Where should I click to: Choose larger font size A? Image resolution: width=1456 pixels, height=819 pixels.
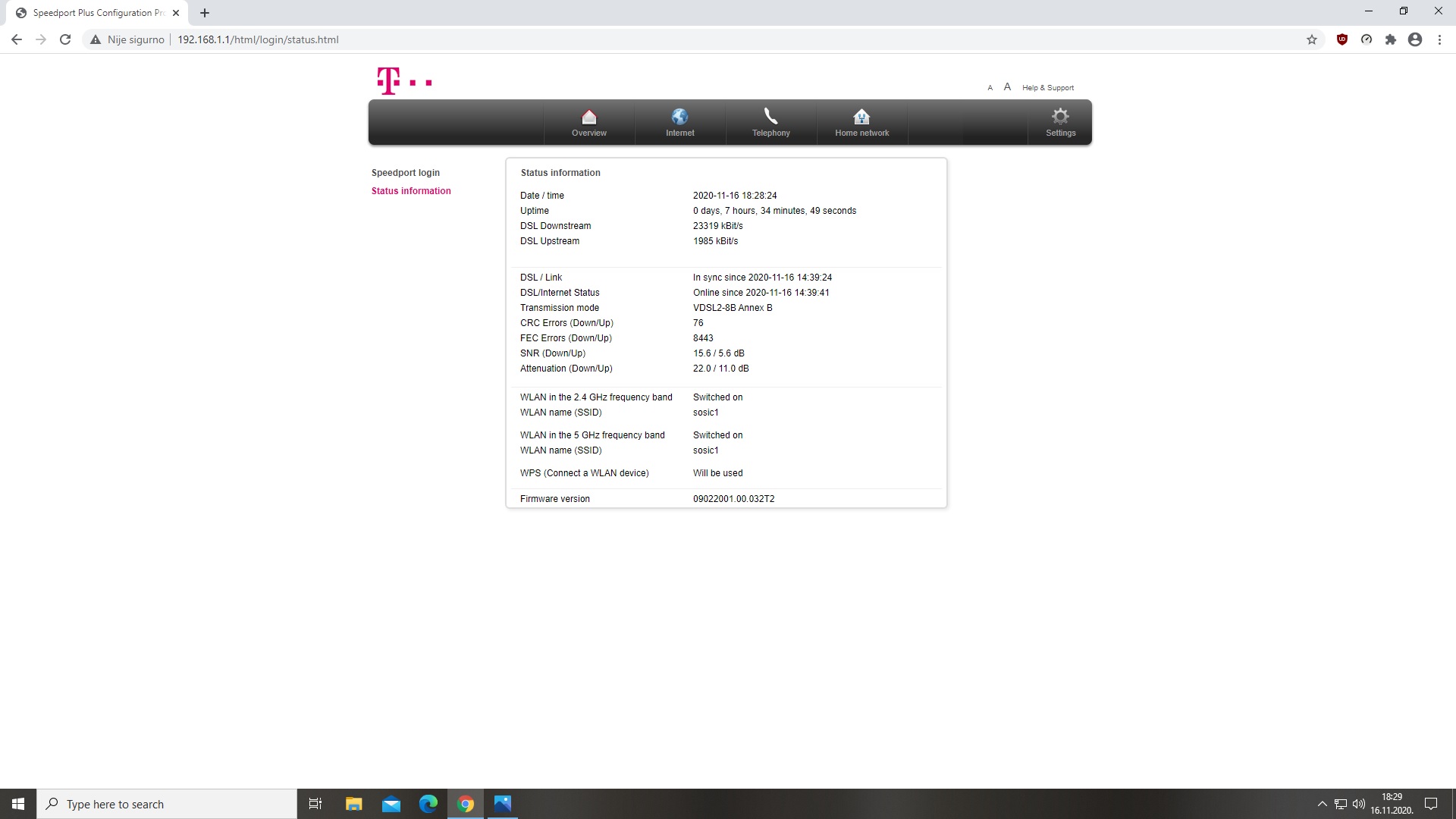[1007, 87]
